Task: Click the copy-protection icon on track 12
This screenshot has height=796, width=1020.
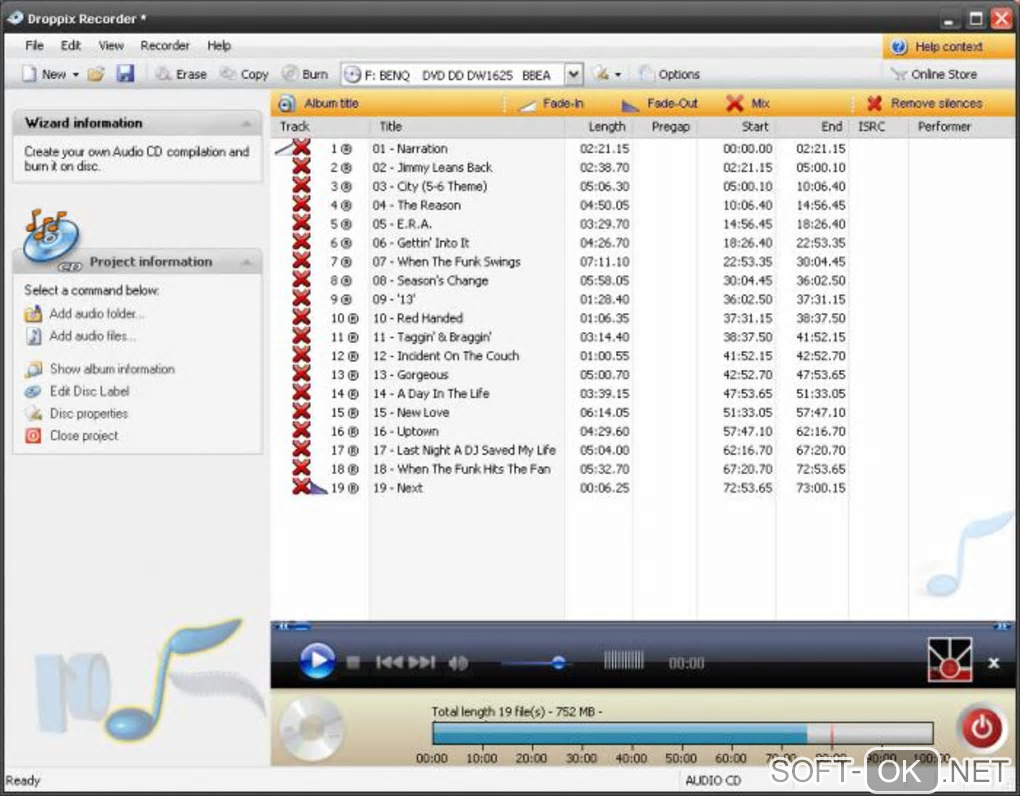Action: [x=353, y=357]
